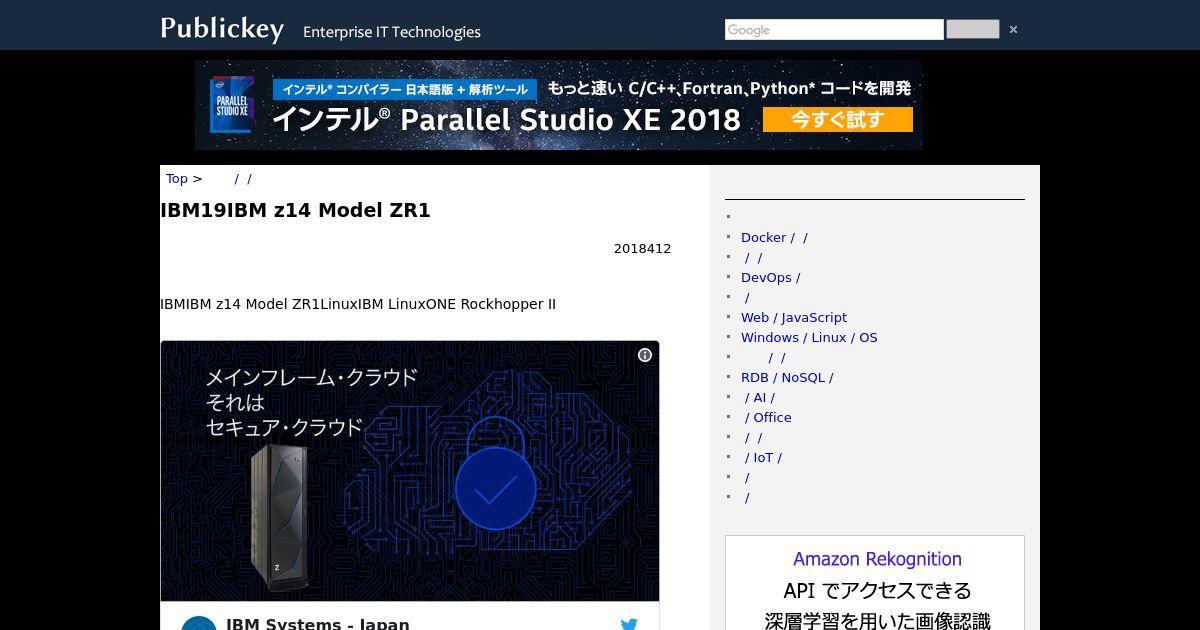Click the article title IBM z14 Model ZR1
The width and height of the screenshot is (1200, 630).
295,211
